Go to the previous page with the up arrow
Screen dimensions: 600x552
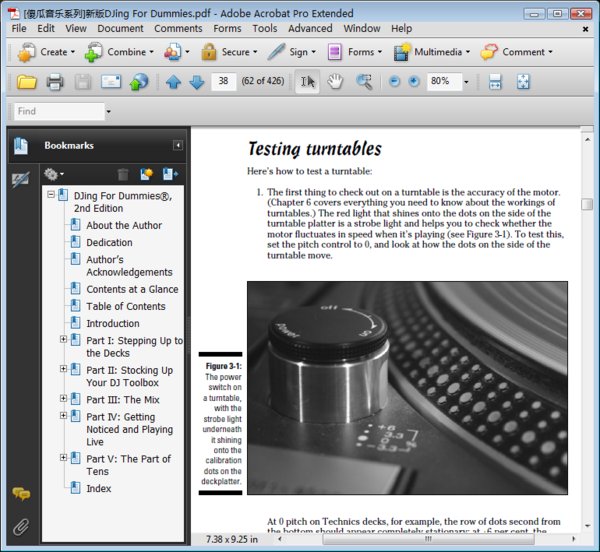click(x=173, y=82)
